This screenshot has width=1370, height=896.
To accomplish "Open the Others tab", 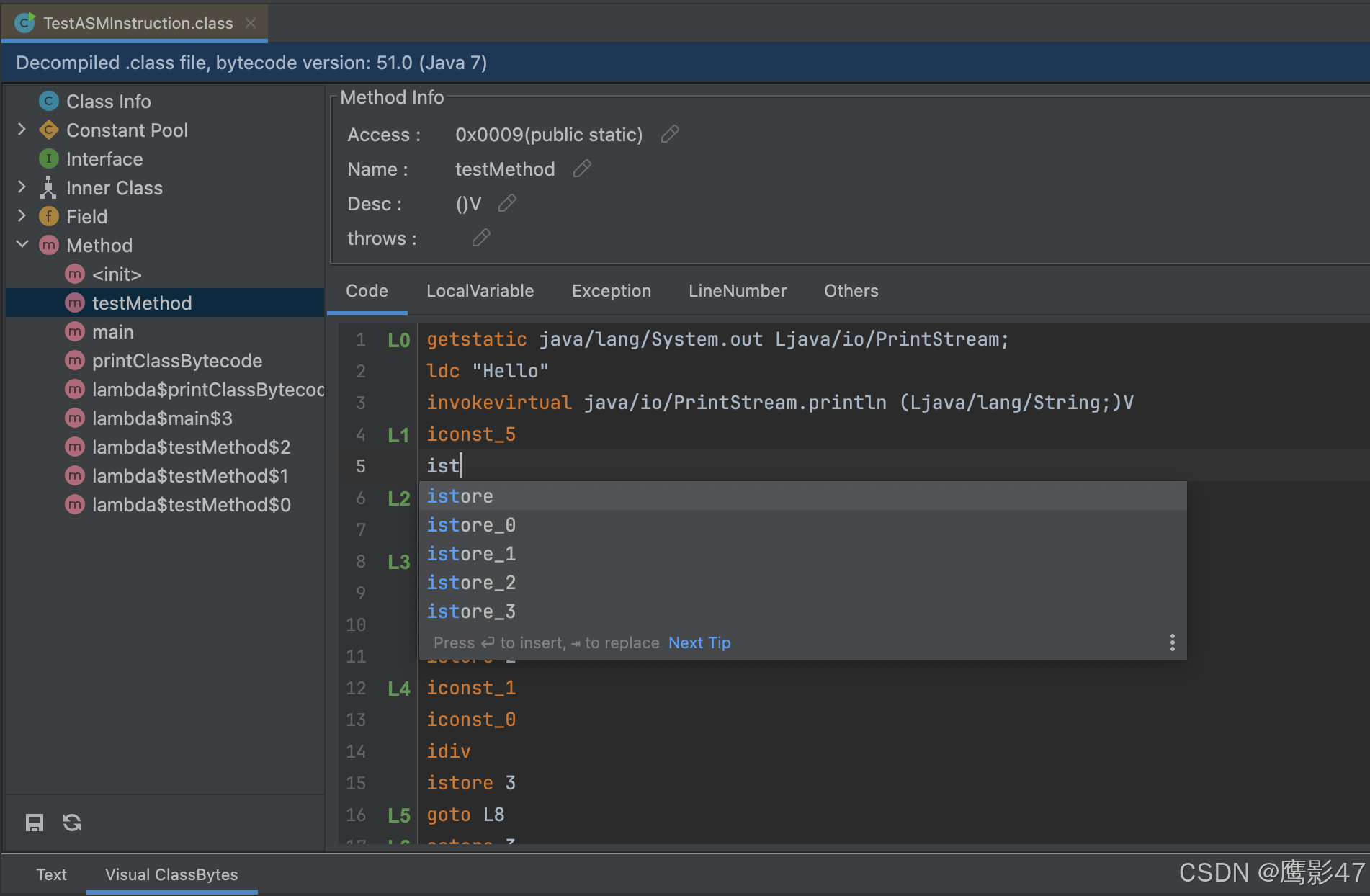I will (851, 291).
